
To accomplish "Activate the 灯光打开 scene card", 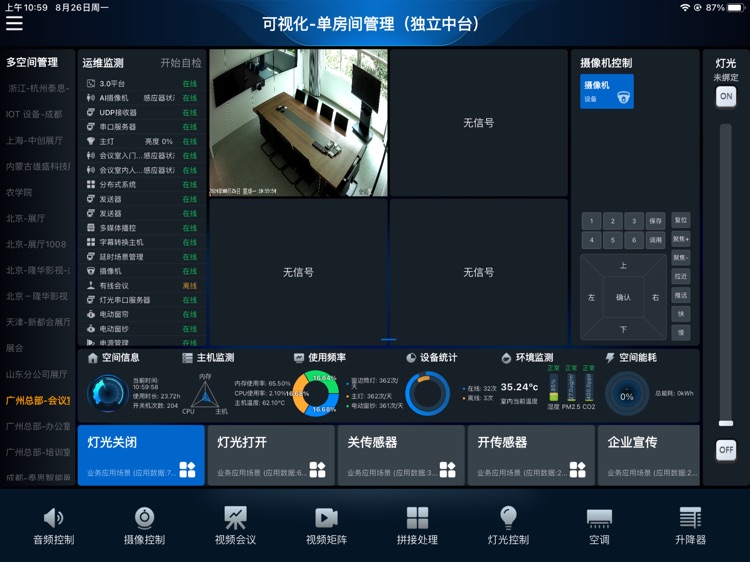I will coord(271,455).
